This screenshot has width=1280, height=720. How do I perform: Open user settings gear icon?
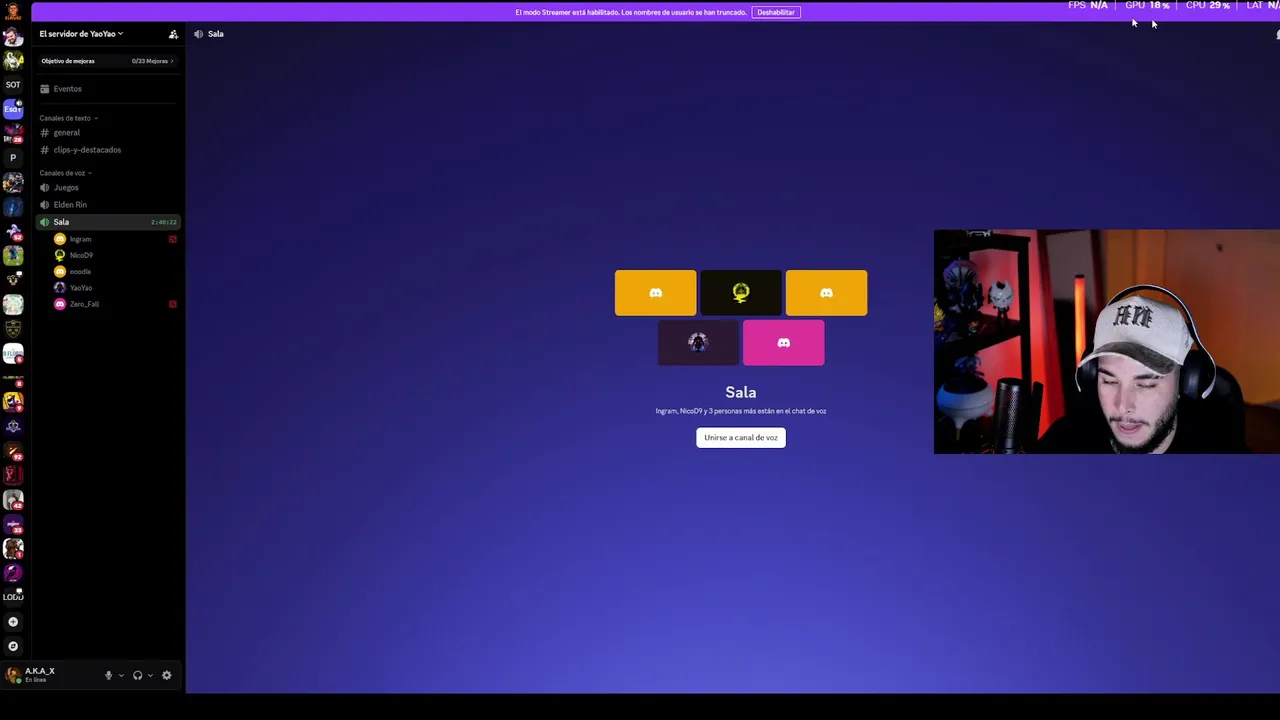[167, 675]
